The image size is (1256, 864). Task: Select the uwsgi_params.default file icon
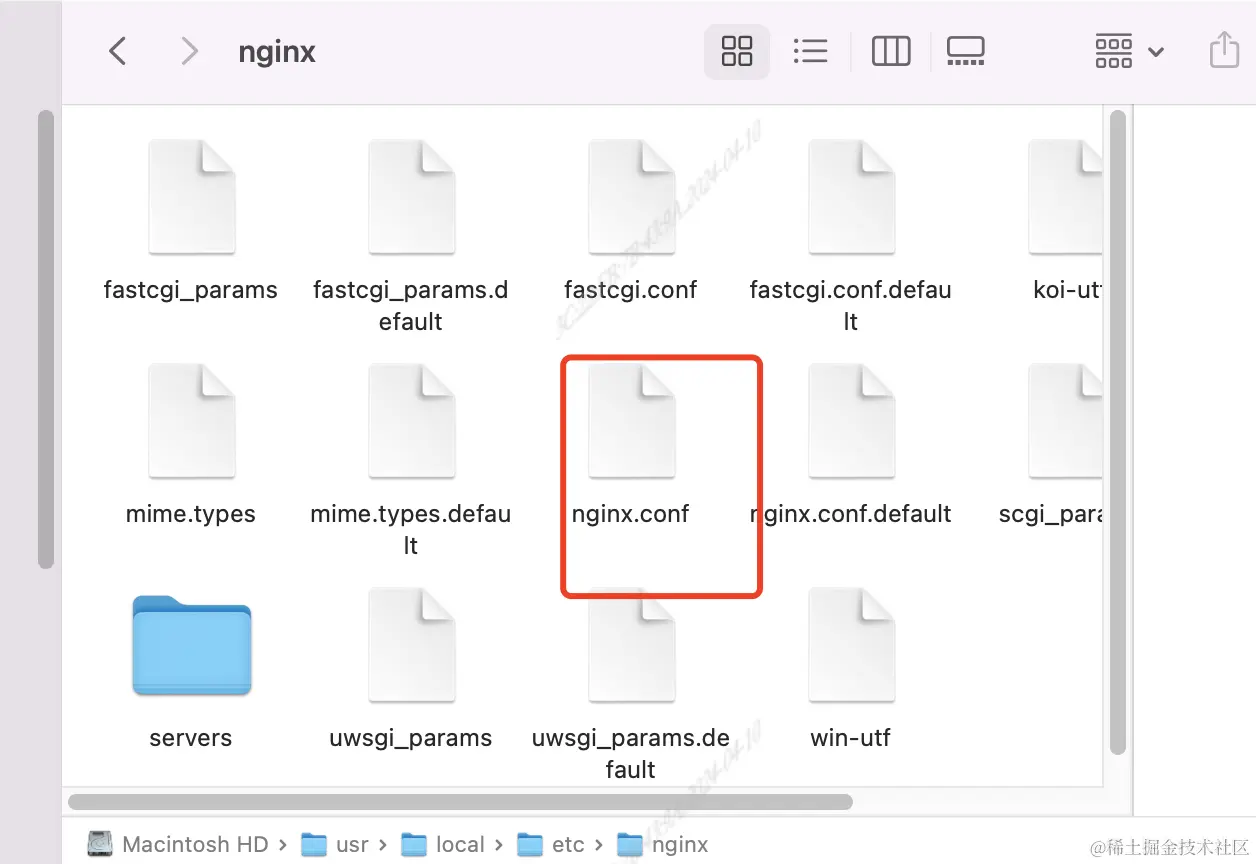631,645
